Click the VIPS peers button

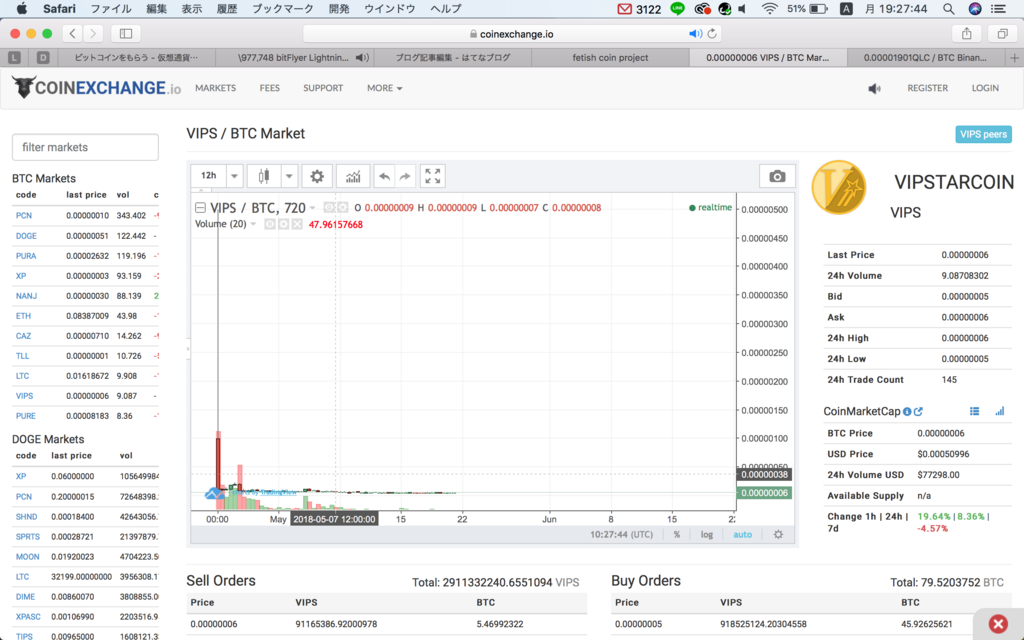coord(983,135)
